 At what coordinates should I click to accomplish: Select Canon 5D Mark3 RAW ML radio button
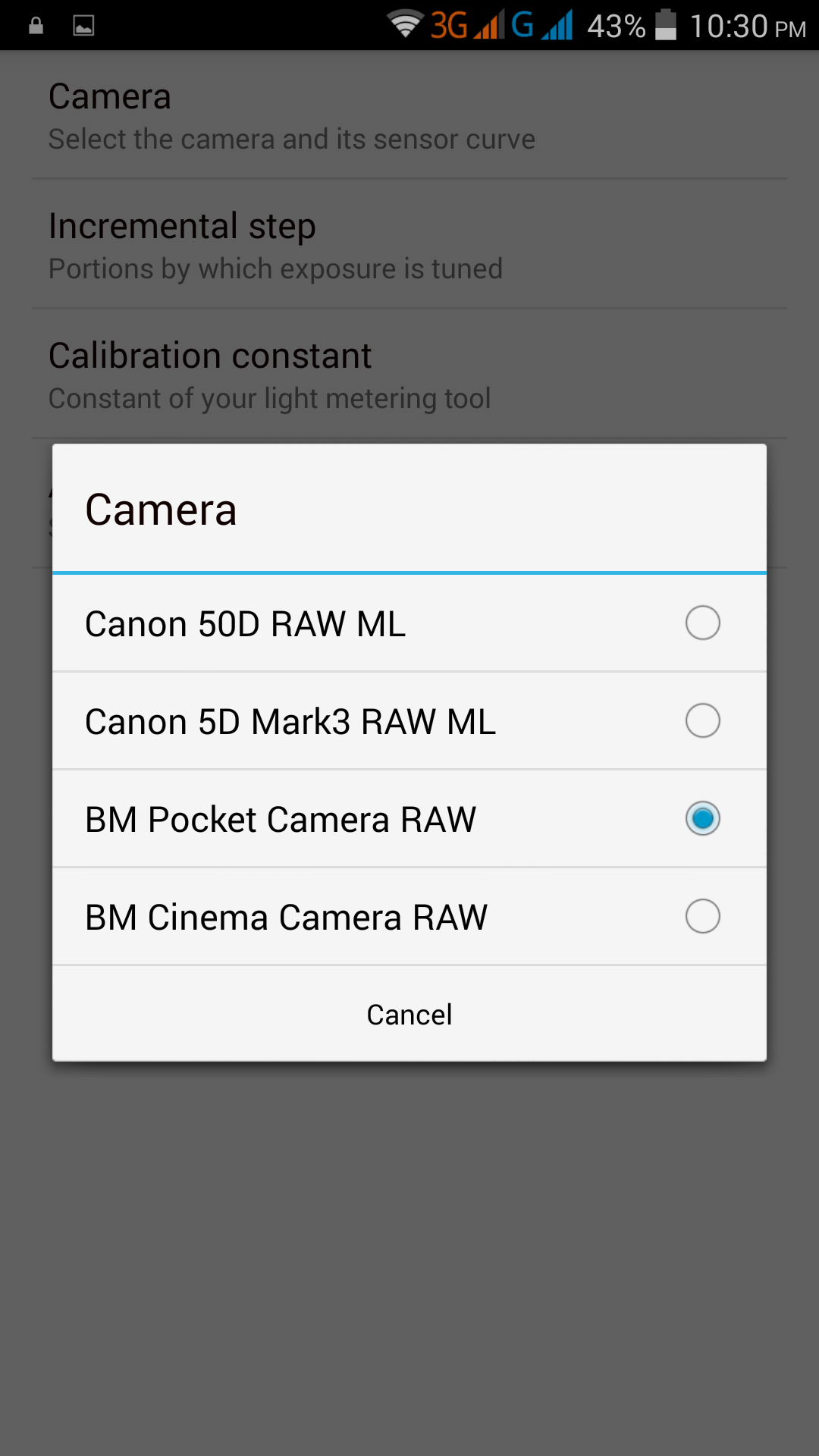pyautogui.click(x=702, y=721)
